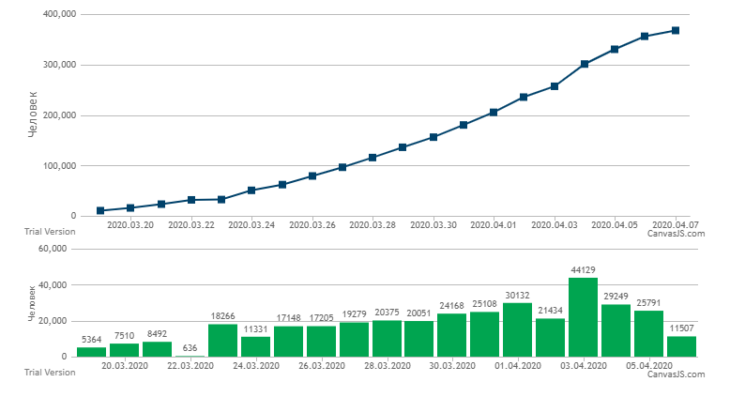Click the first line chart data point
730x397 pixels.
[100, 210]
